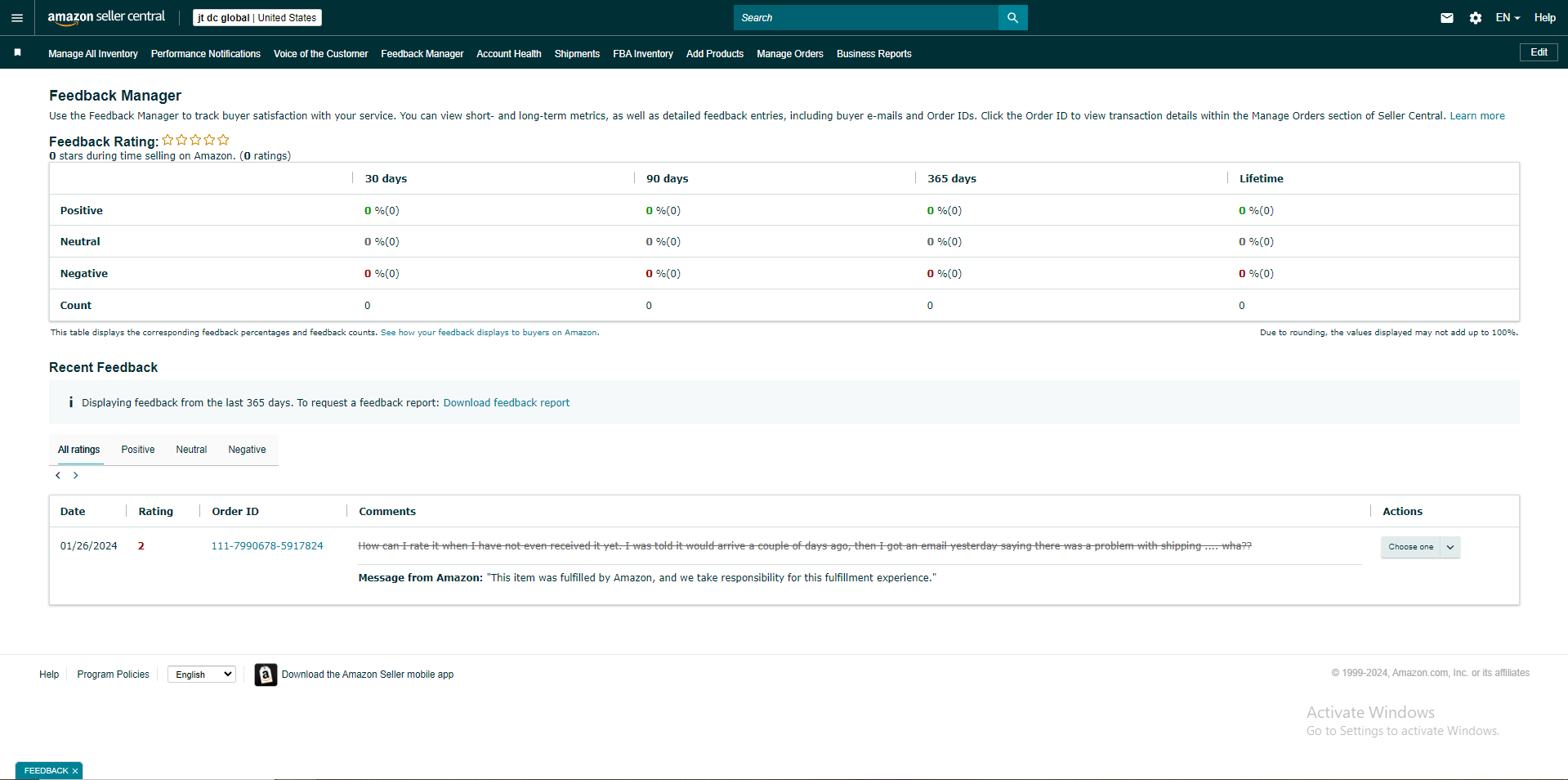This screenshot has width=1568, height=780.
Task: Click the 30 days column header
Action: [x=386, y=178]
